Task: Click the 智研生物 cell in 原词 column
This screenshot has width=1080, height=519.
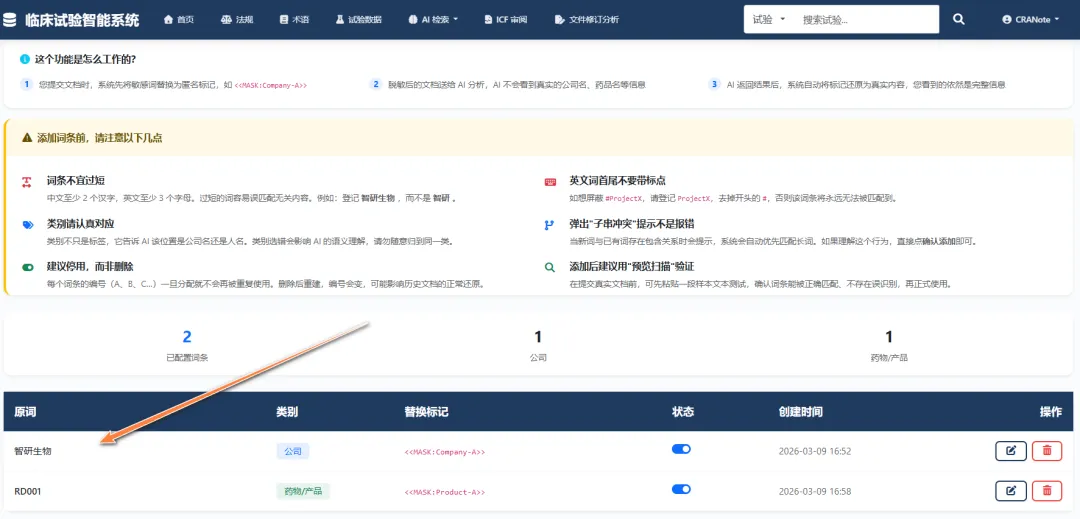Action: pyautogui.click(x=33, y=451)
